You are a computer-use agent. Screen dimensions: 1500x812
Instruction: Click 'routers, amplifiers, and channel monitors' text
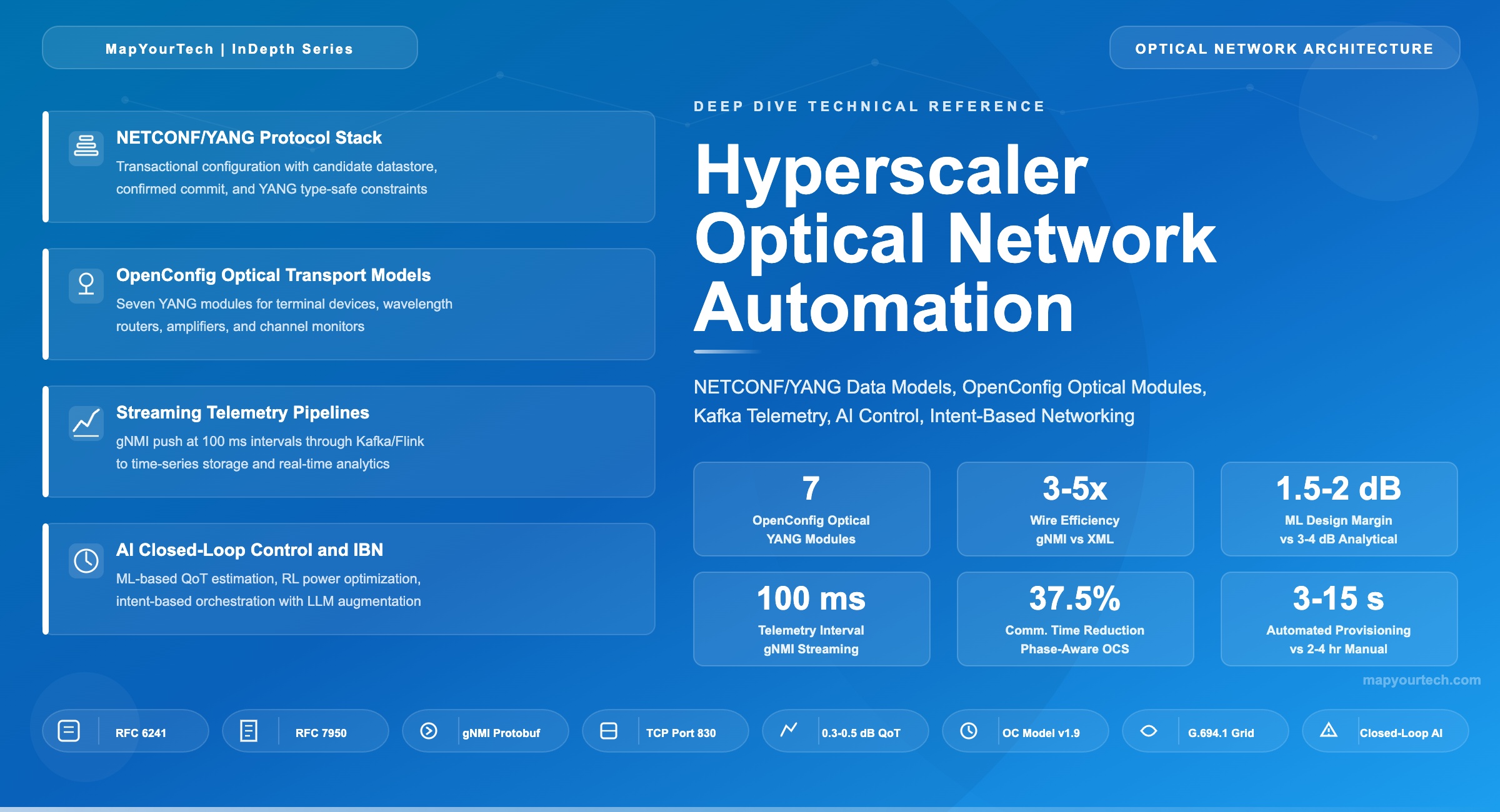tap(240, 327)
